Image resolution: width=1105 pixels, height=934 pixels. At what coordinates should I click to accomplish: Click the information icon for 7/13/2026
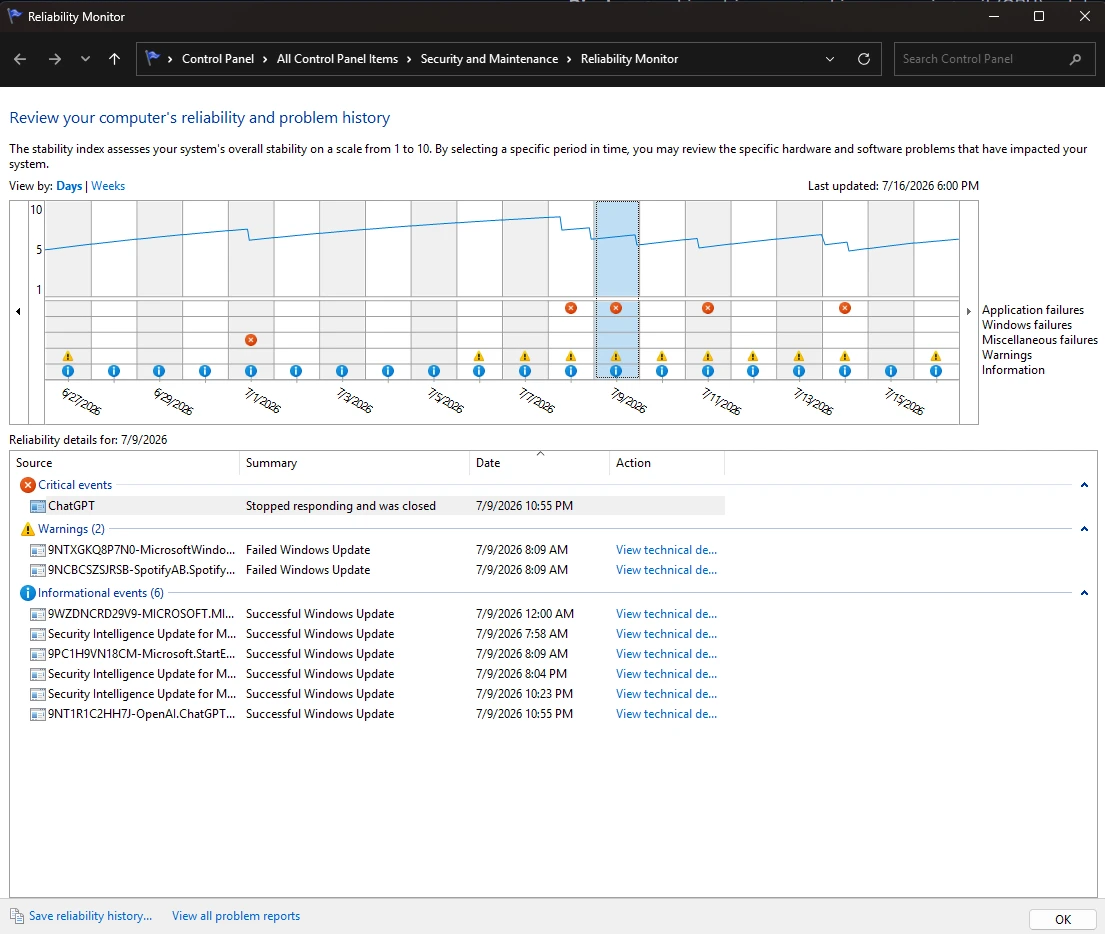click(x=798, y=371)
